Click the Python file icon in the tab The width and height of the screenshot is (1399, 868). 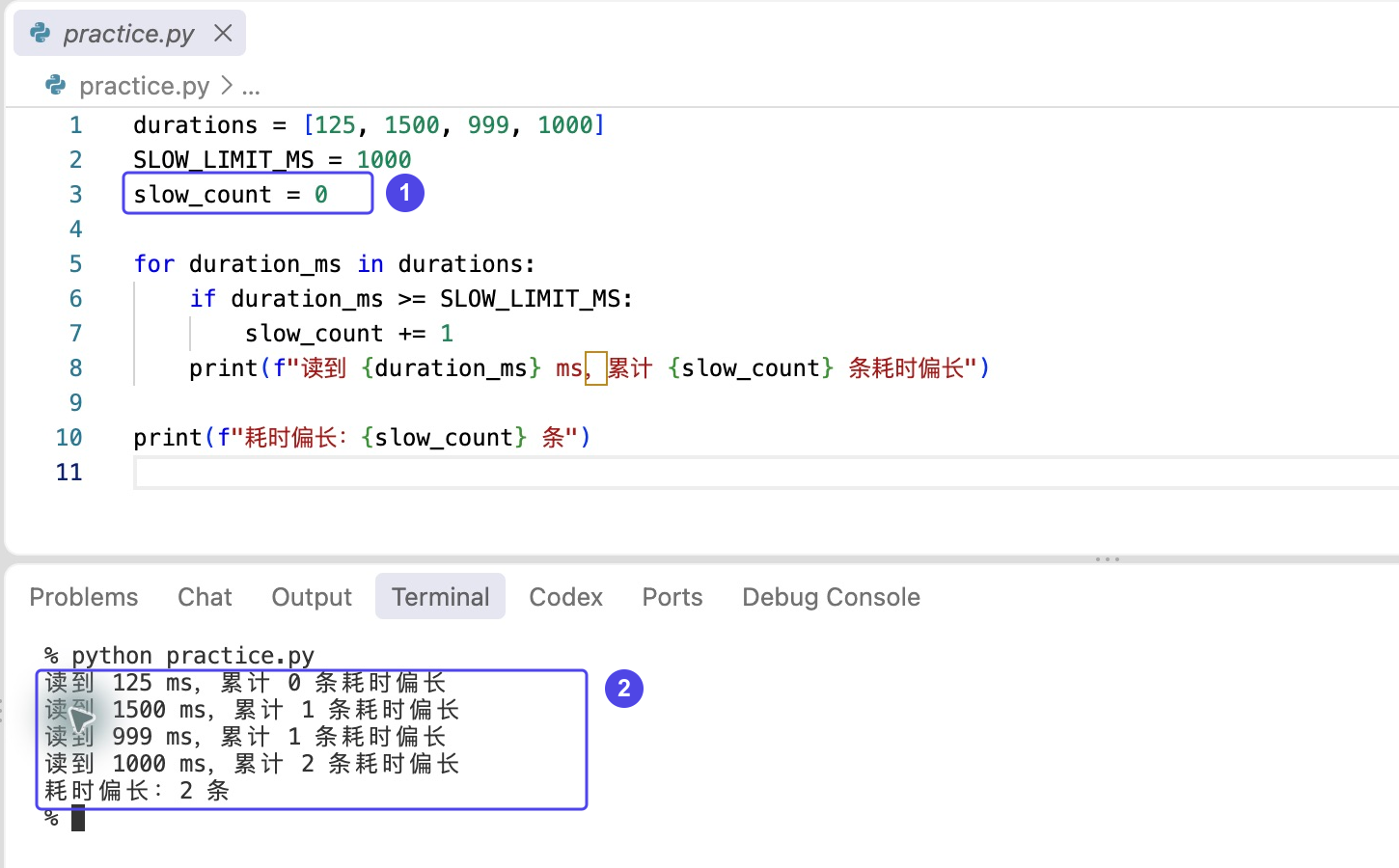tap(41, 33)
